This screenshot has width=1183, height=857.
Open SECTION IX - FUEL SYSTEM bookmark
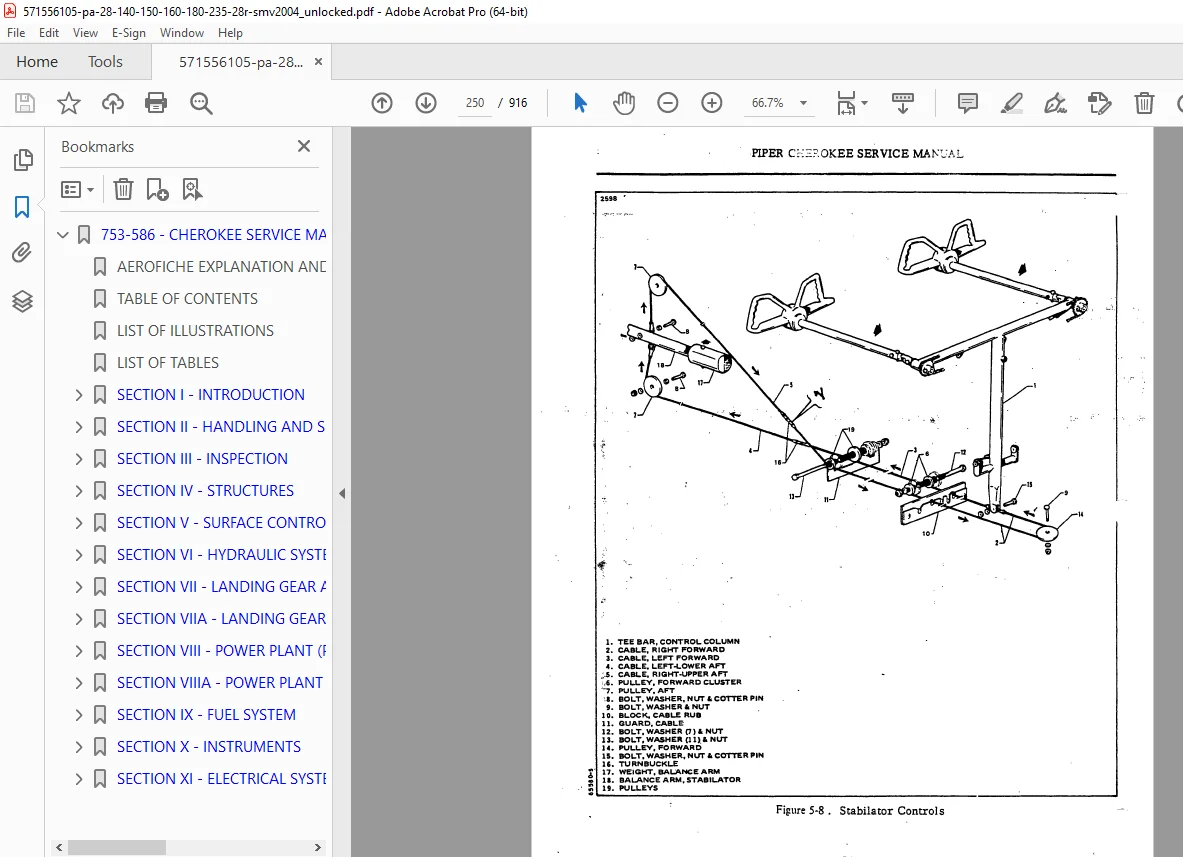(x=206, y=714)
